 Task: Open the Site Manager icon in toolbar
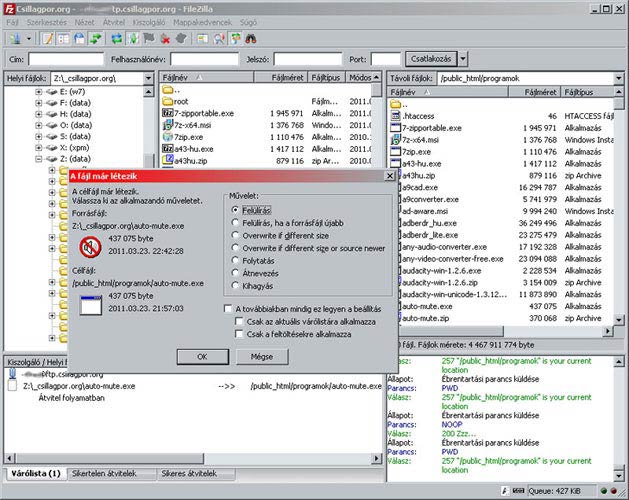click(14, 39)
